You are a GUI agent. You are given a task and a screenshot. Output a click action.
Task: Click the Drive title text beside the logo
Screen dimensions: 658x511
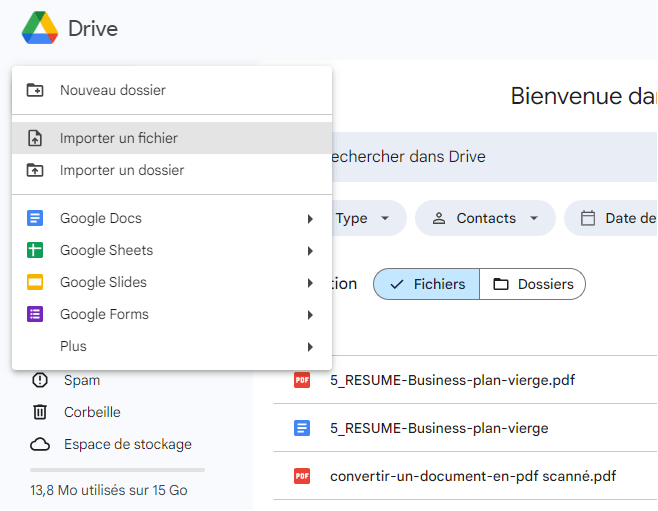coord(93,29)
